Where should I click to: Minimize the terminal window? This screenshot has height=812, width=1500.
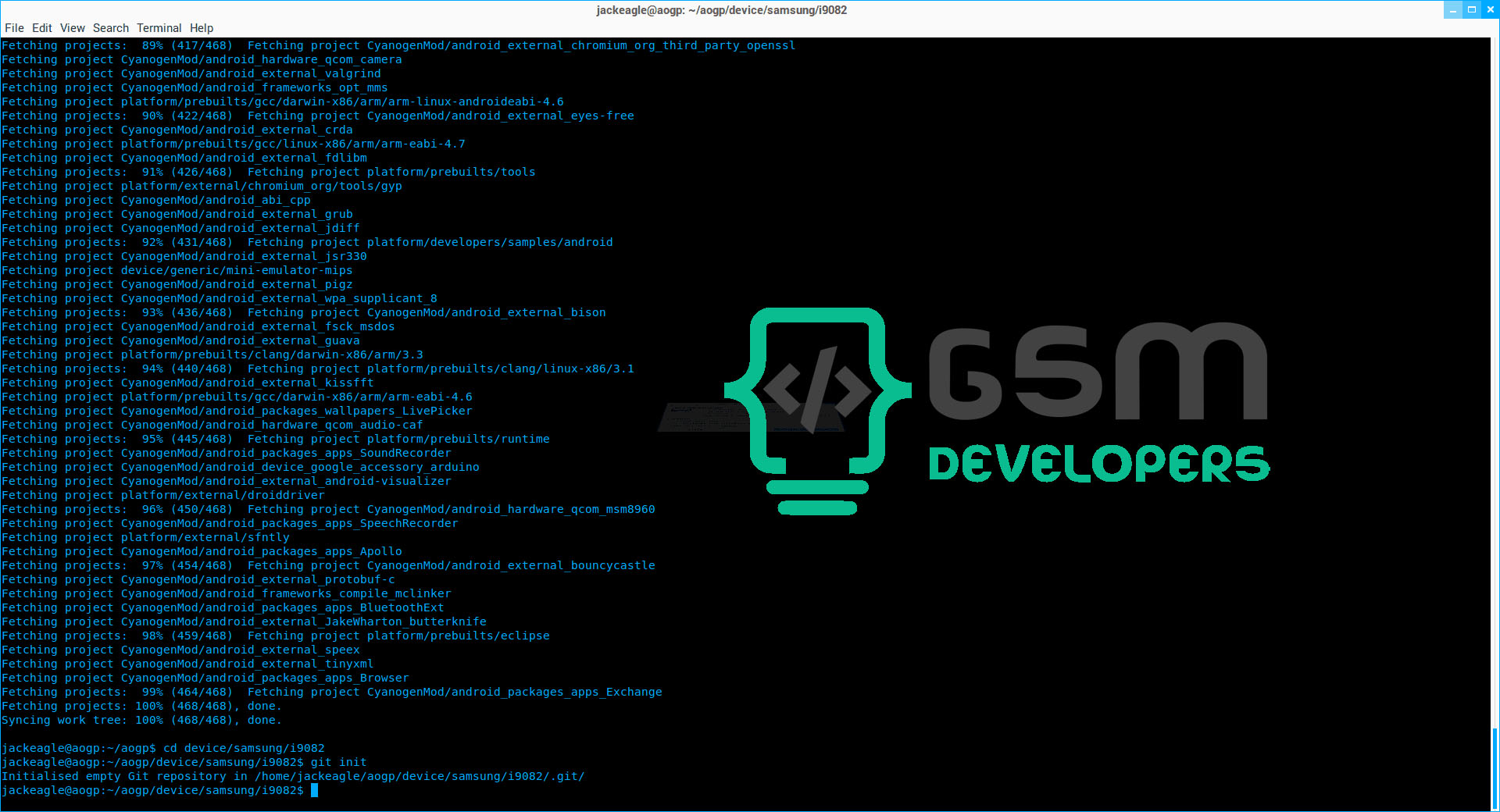[1453, 9]
